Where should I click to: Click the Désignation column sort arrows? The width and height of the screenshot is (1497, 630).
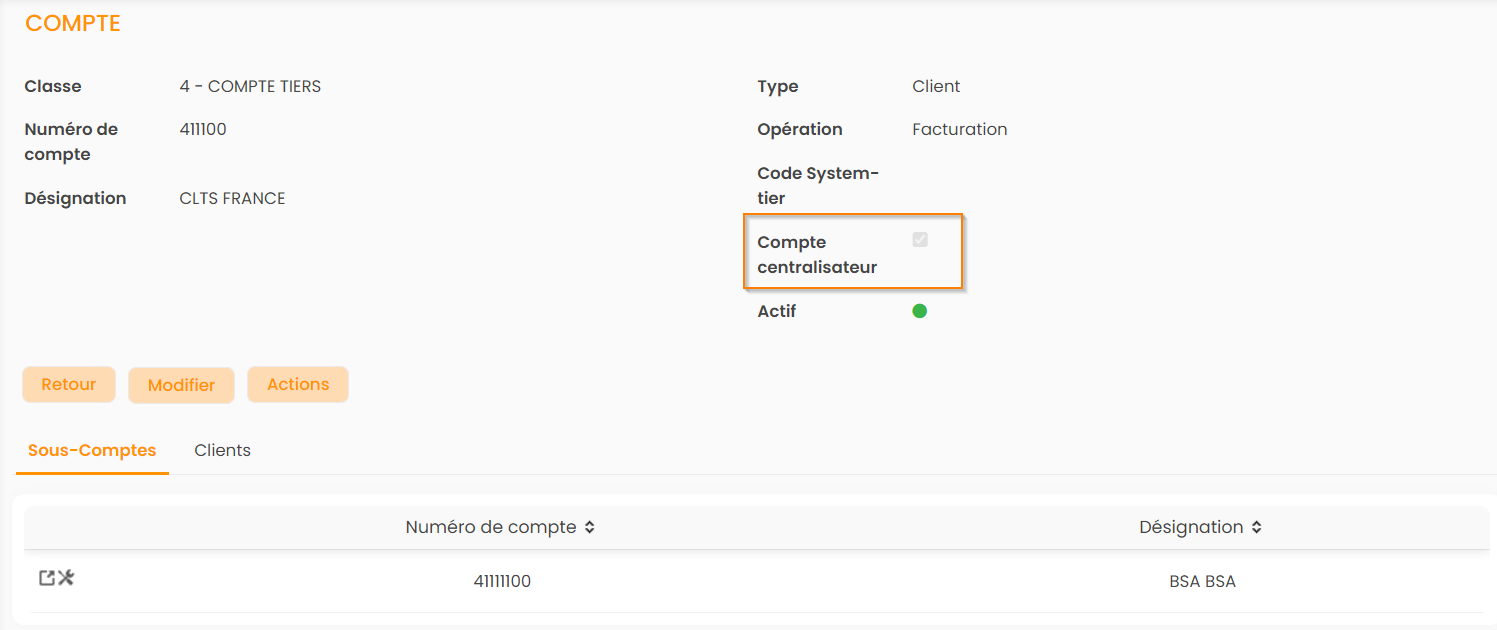[1257, 528]
